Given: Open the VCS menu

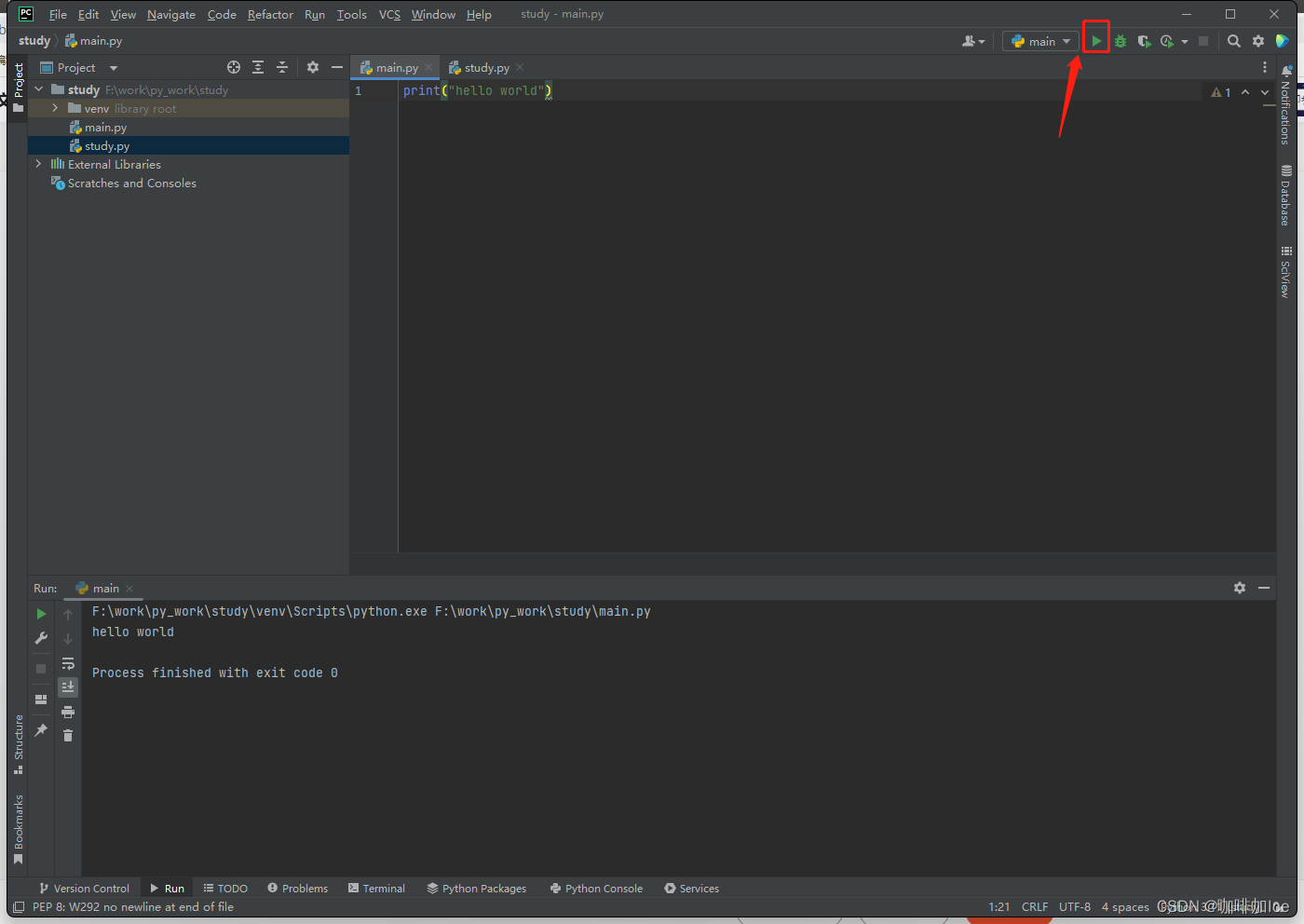Looking at the screenshot, I should coord(389,14).
